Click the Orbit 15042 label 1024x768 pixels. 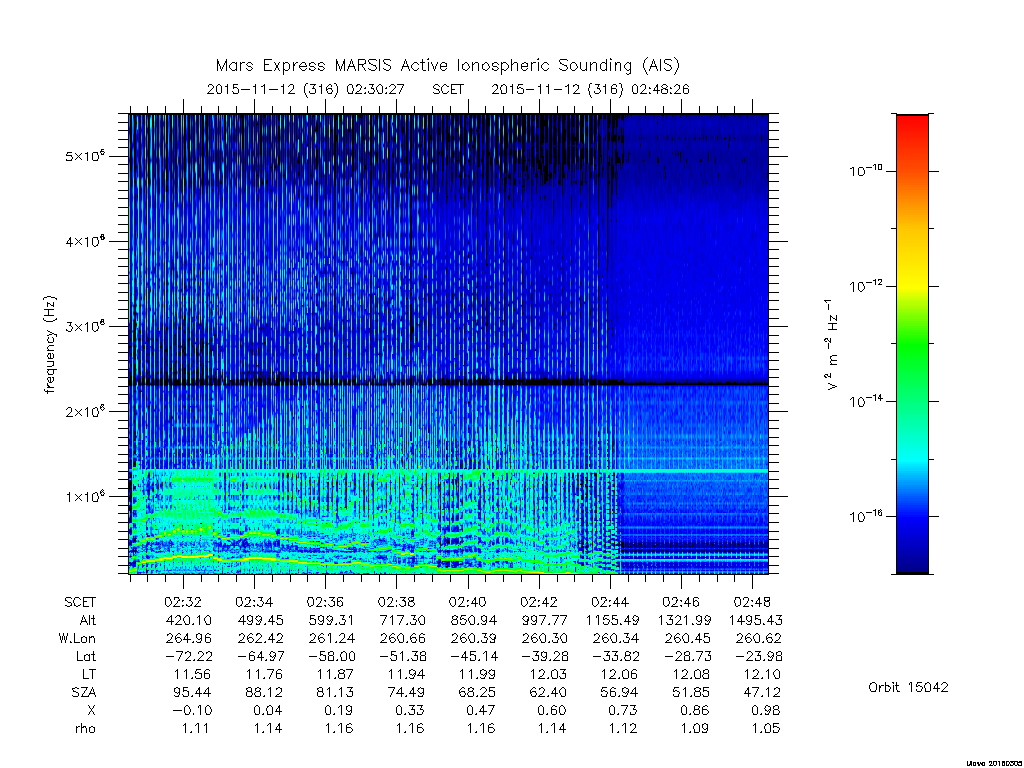pyautogui.click(x=908, y=688)
